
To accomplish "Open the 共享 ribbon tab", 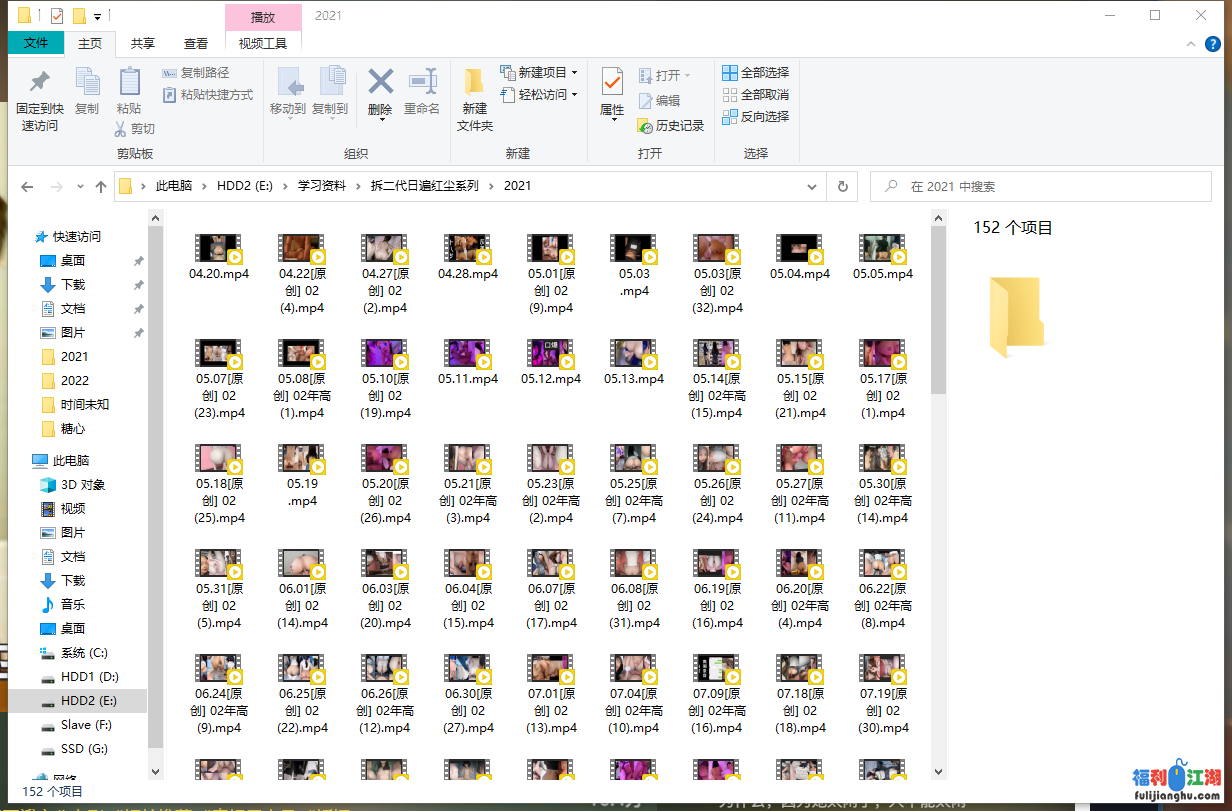I will (x=143, y=44).
